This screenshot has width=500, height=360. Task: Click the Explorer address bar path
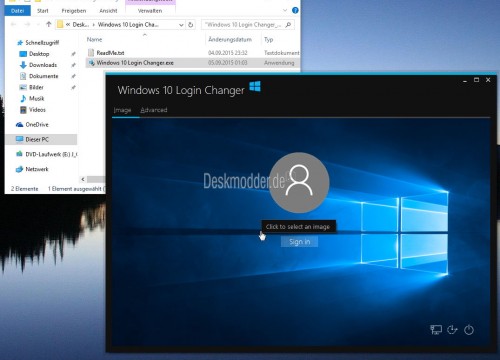(120, 25)
